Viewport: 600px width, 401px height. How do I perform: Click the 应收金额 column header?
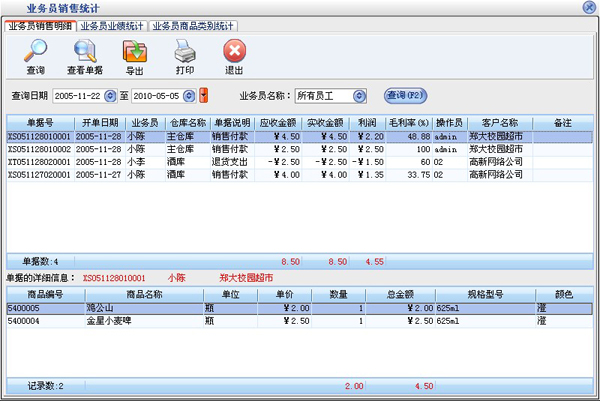(279, 122)
